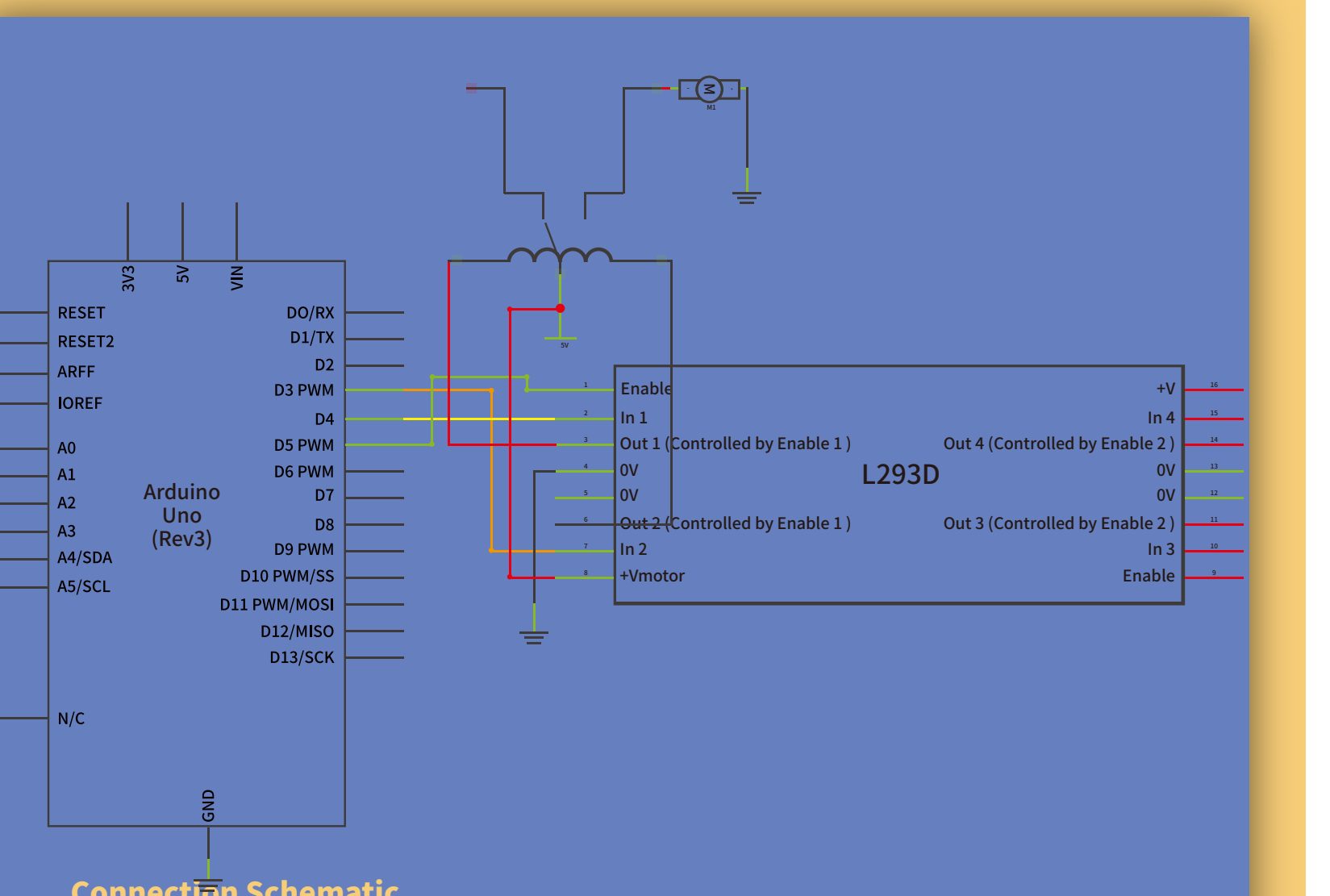Select the 5V power symbol under the coil

pos(561,340)
